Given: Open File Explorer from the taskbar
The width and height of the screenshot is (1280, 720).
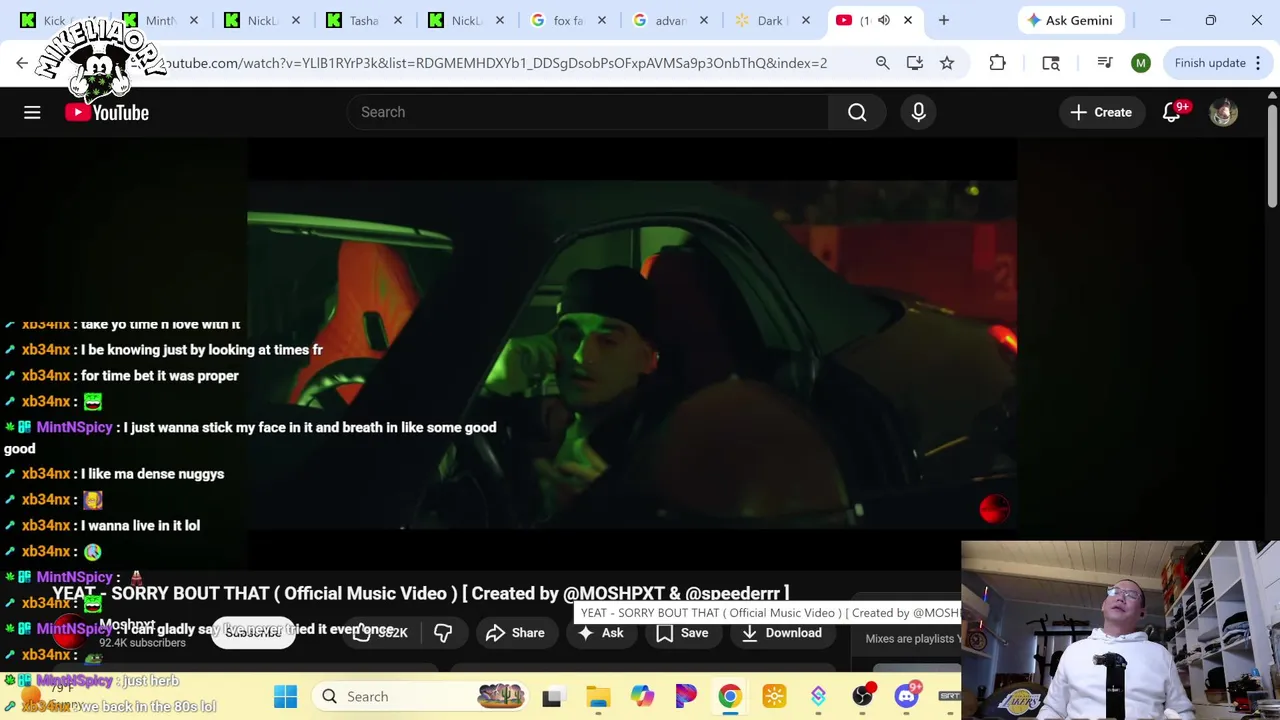Looking at the screenshot, I should coord(598,697).
